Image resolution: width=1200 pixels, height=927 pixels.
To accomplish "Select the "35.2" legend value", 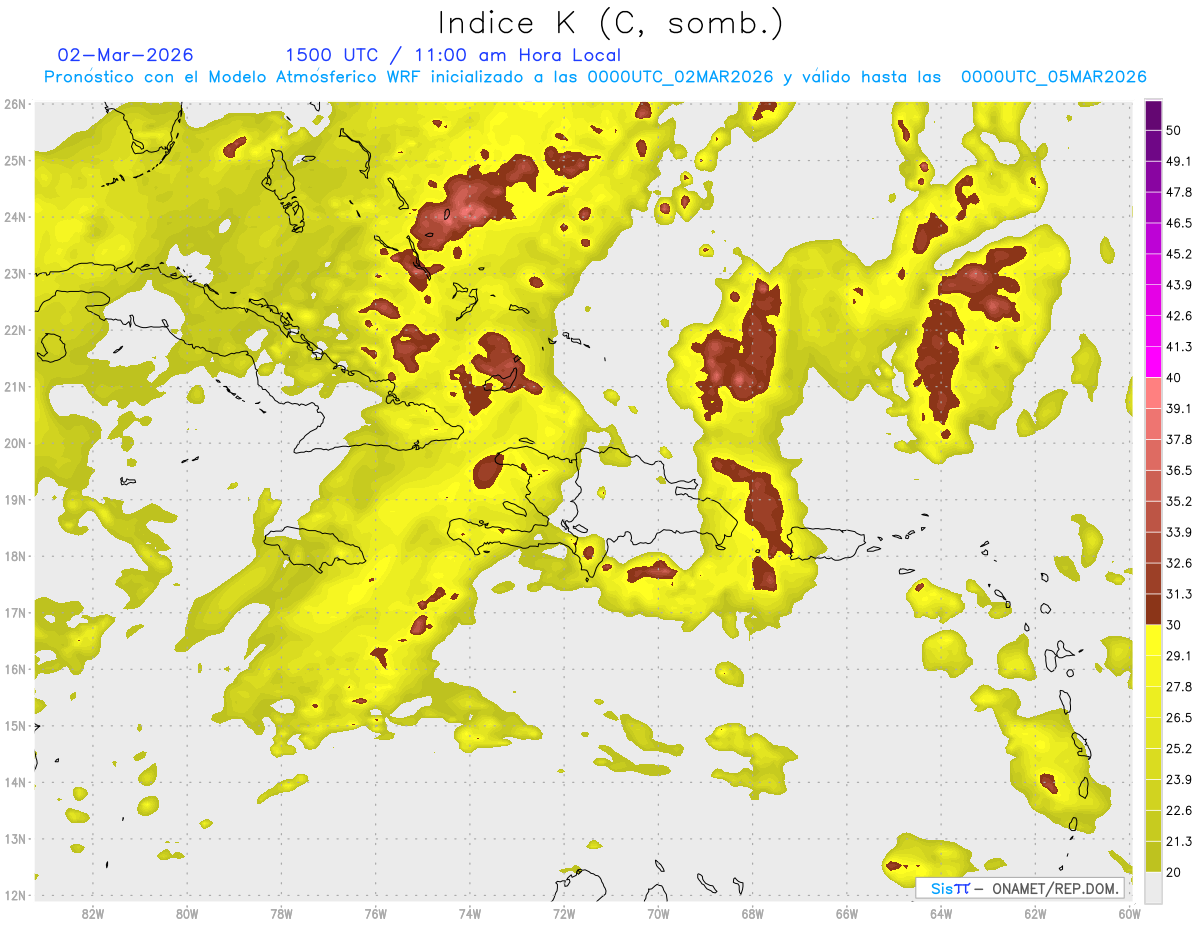I will pyautogui.click(x=1179, y=502).
